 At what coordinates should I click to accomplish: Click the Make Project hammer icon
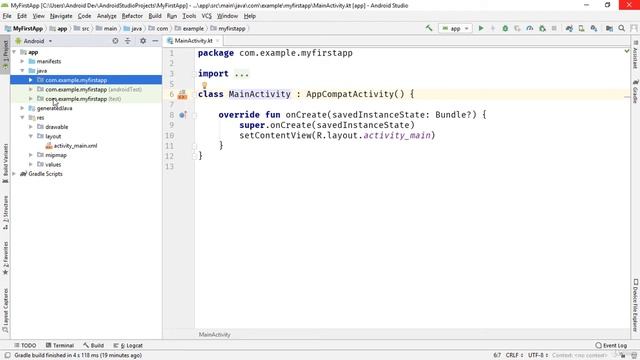click(429, 28)
